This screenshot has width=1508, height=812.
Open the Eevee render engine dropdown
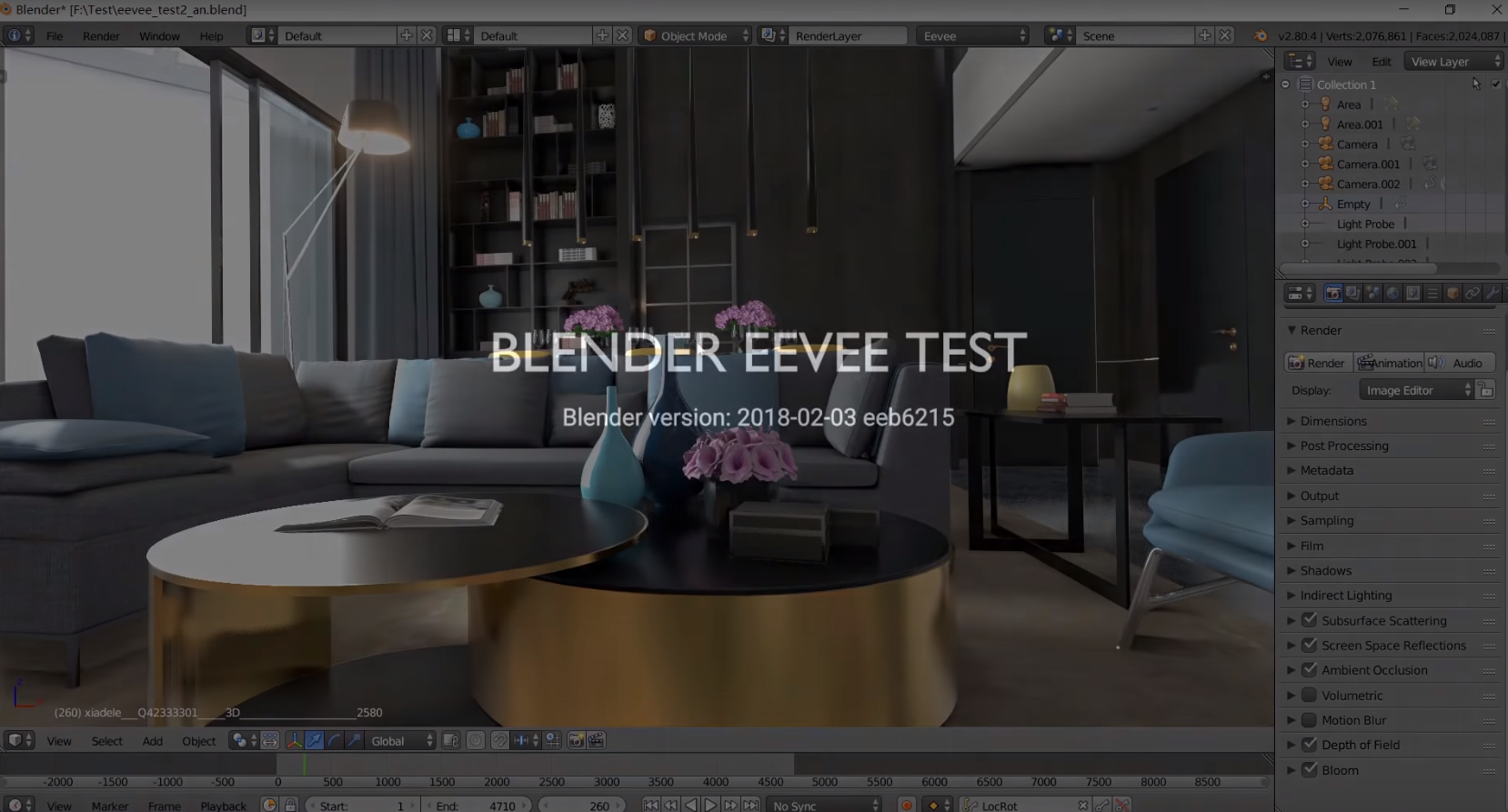973,35
